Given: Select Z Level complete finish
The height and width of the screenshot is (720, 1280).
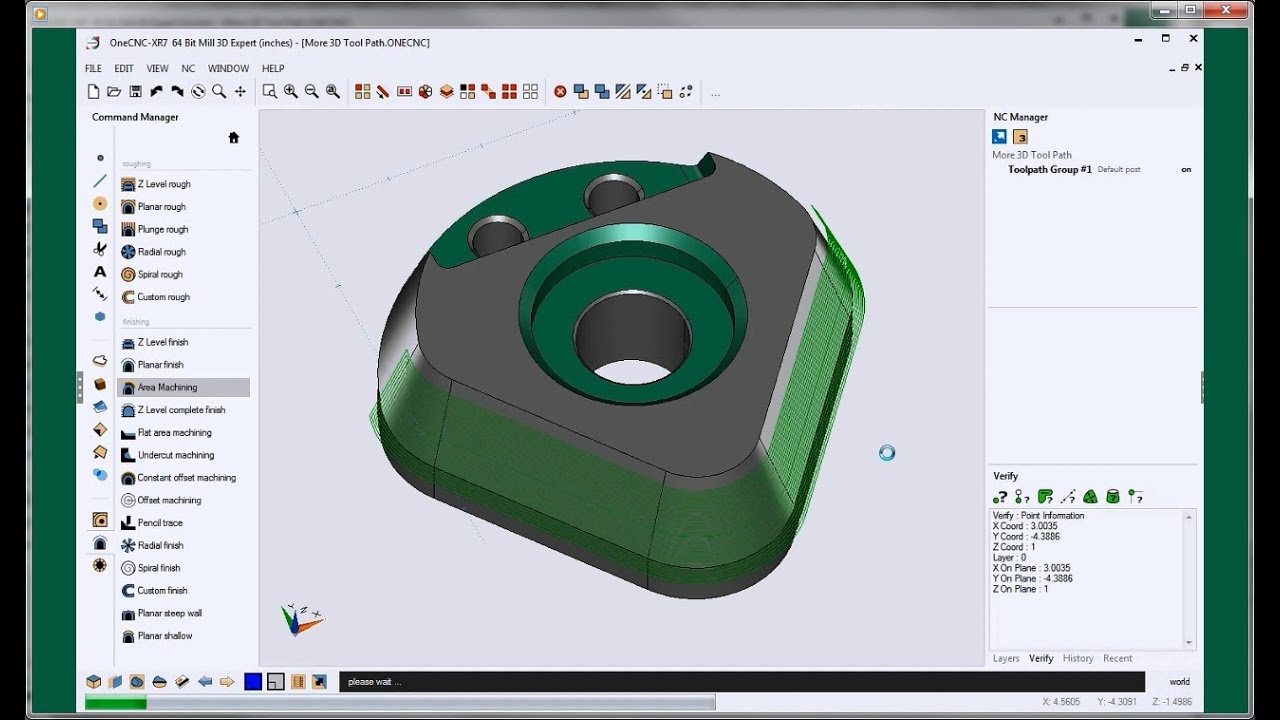Looking at the screenshot, I should click(181, 410).
